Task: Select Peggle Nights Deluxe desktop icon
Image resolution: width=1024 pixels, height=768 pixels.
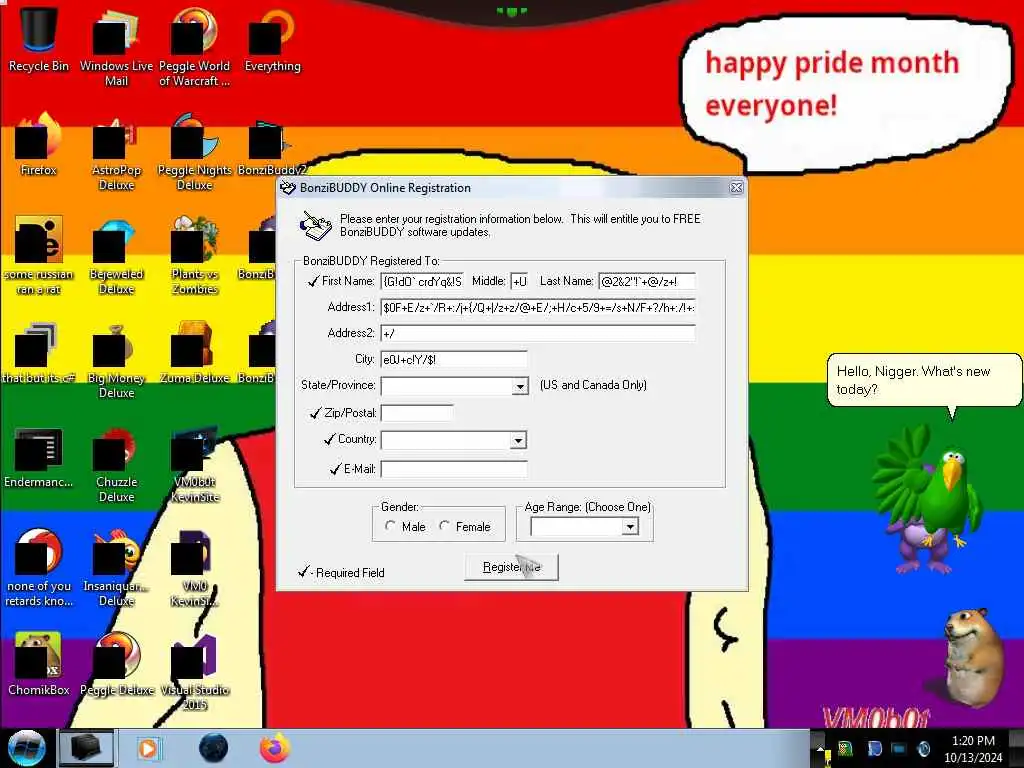Action: [x=194, y=152]
